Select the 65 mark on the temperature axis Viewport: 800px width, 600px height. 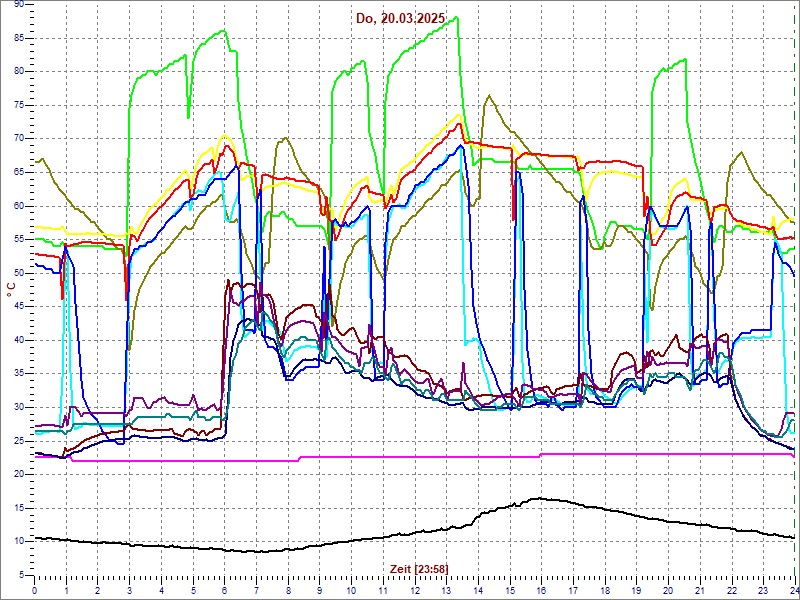tap(19, 172)
